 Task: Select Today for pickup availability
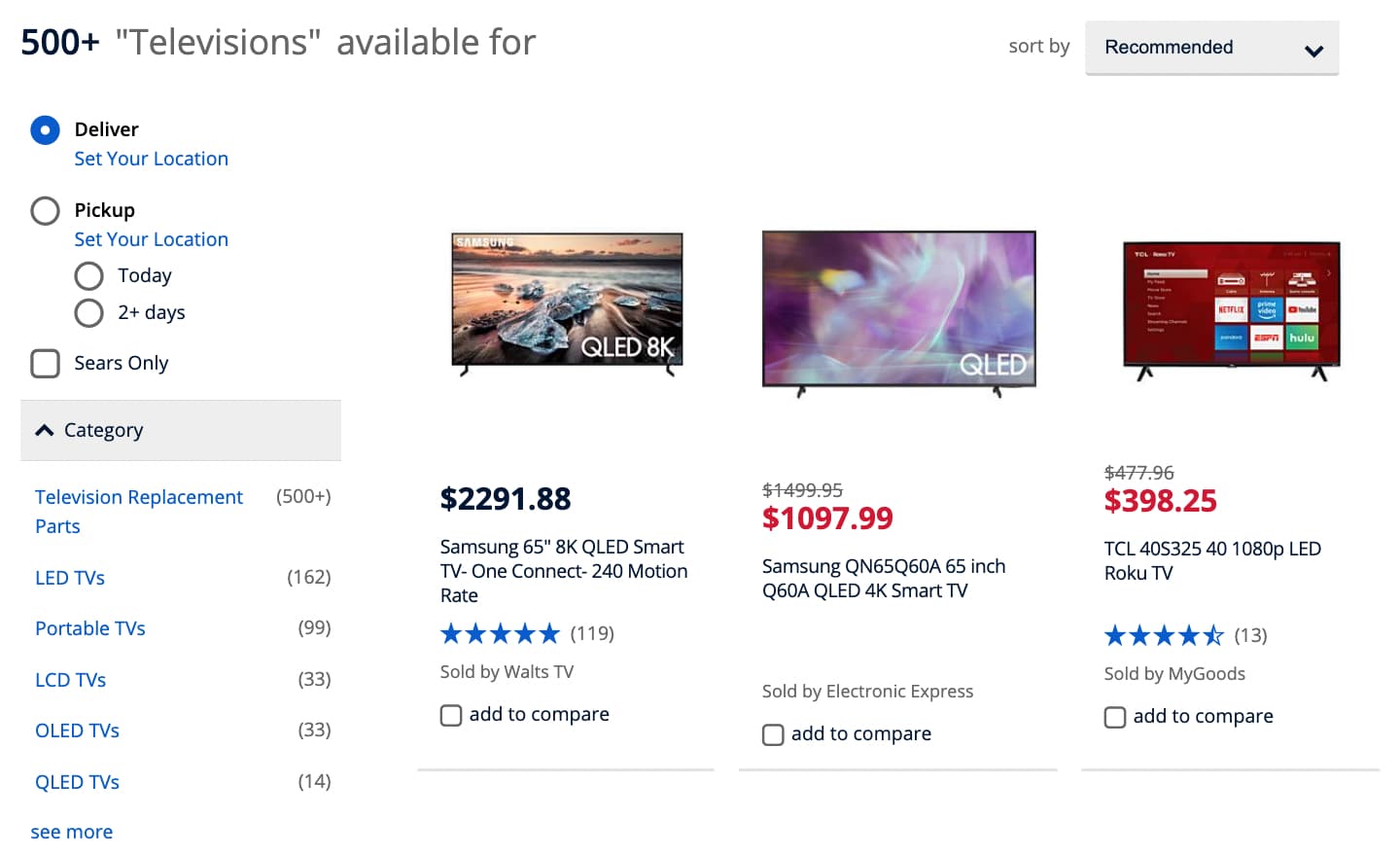pyautogui.click(x=88, y=275)
